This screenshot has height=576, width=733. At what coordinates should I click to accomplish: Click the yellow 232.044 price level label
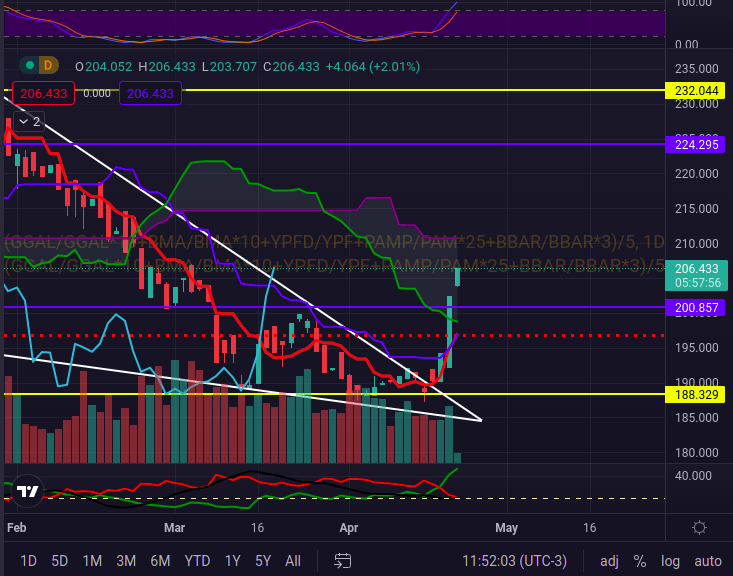click(698, 90)
